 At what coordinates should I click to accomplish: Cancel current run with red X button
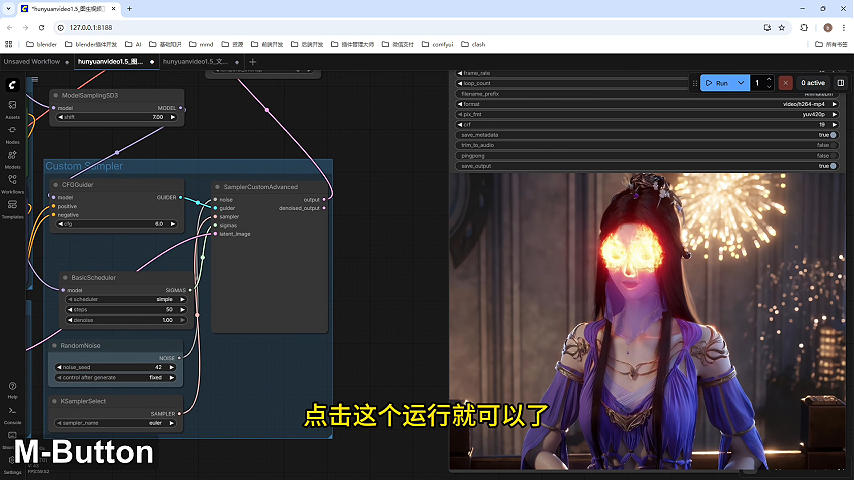pos(785,83)
